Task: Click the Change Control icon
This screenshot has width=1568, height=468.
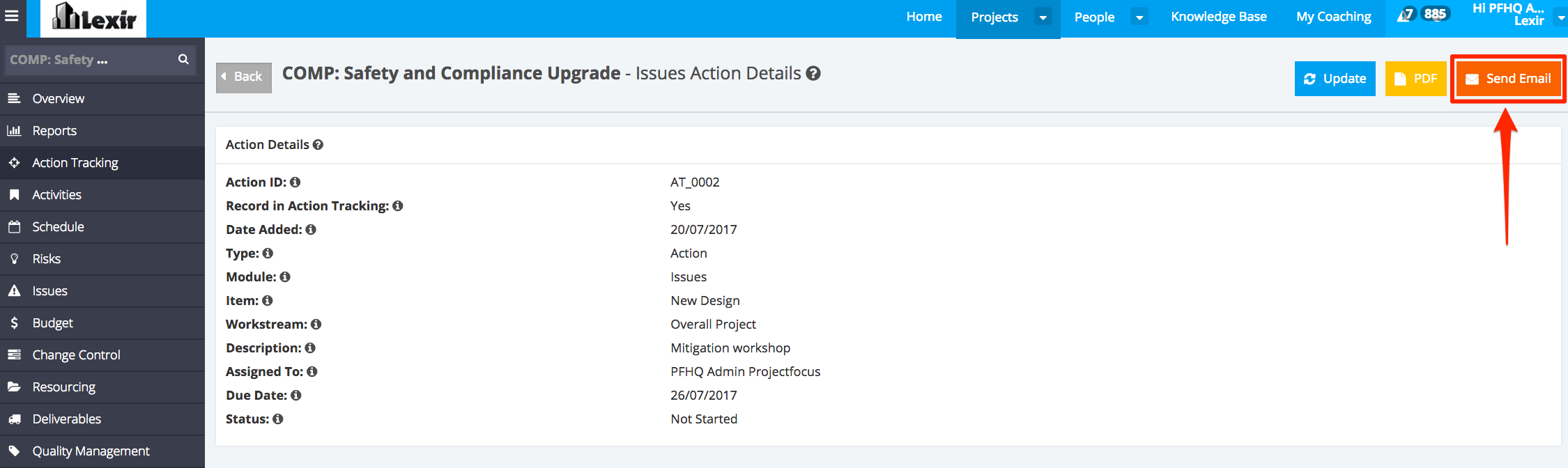Action: 14,354
